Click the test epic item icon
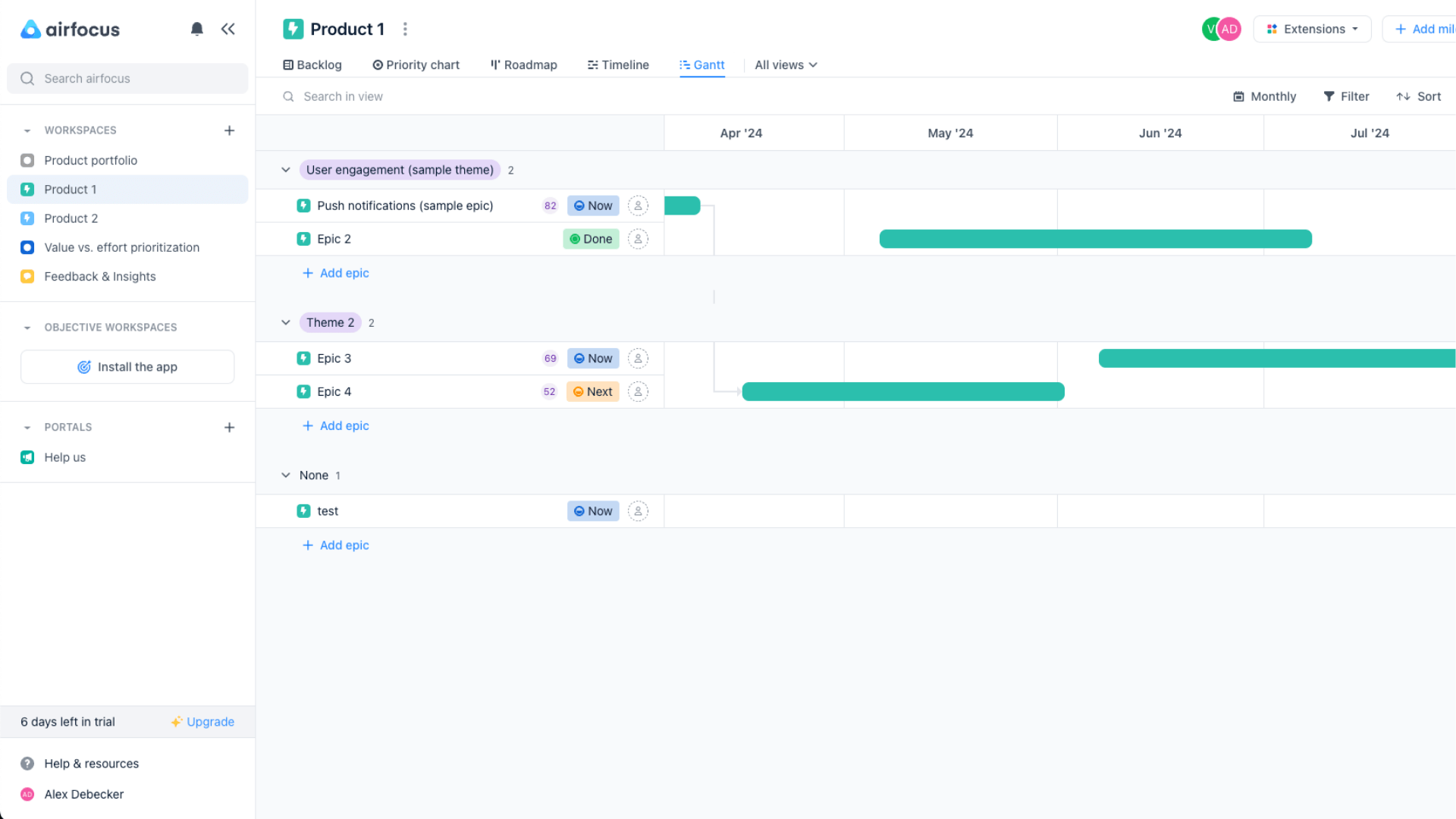The width and height of the screenshot is (1456, 819). (303, 511)
